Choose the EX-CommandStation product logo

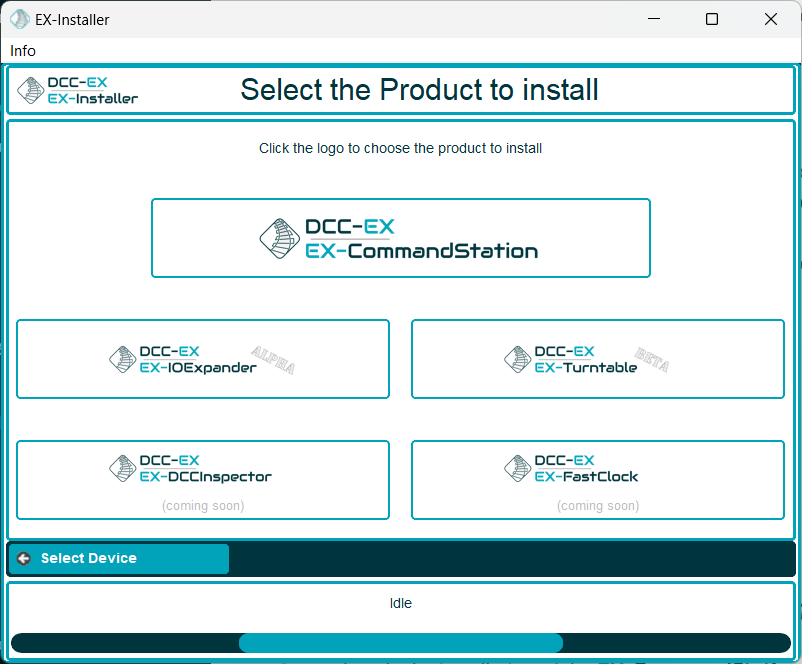coord(400,238)
